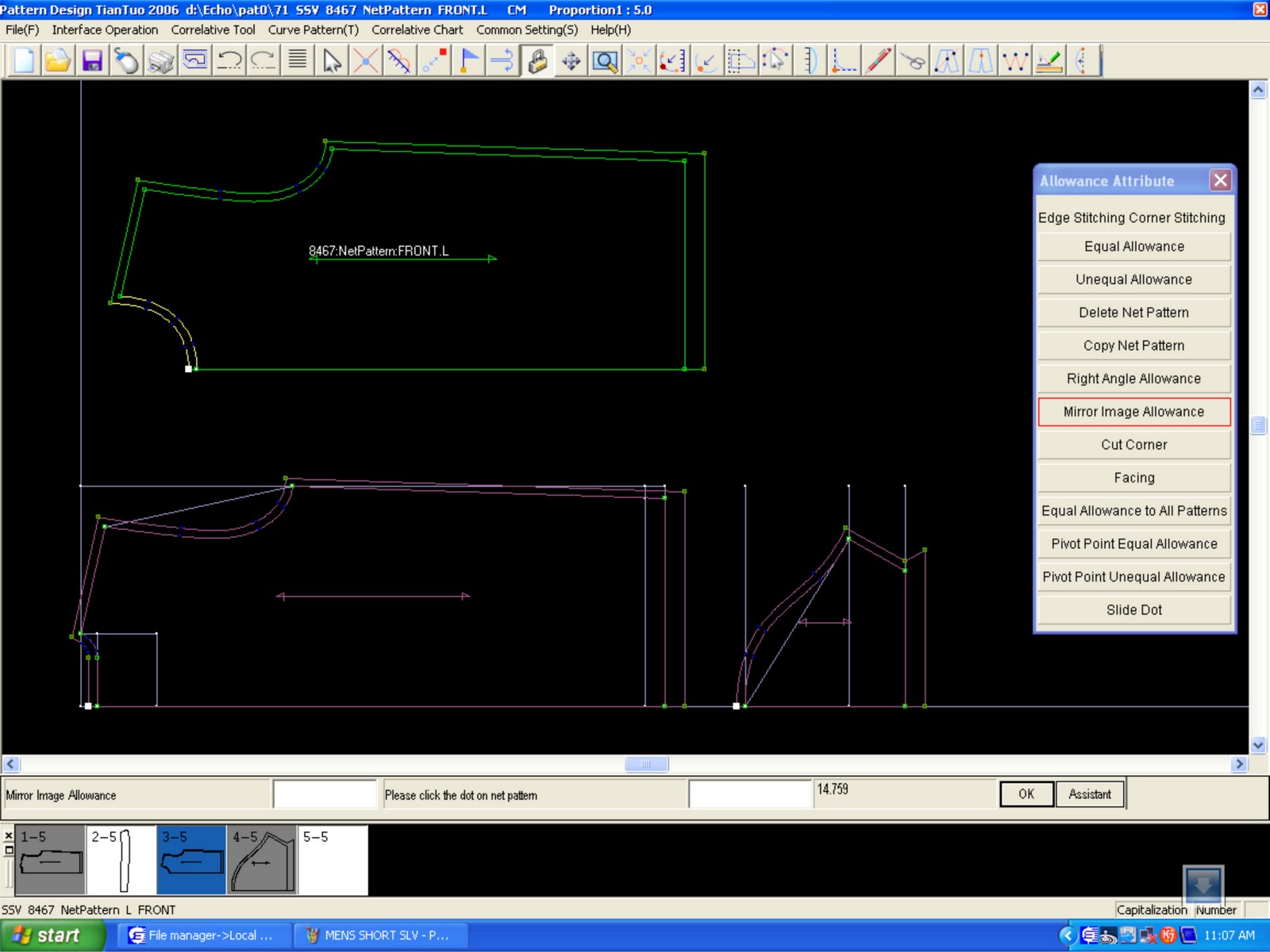1270x952 pixels.
Task: Select the Zoom magnifier tool
Action: coord(606,61)
